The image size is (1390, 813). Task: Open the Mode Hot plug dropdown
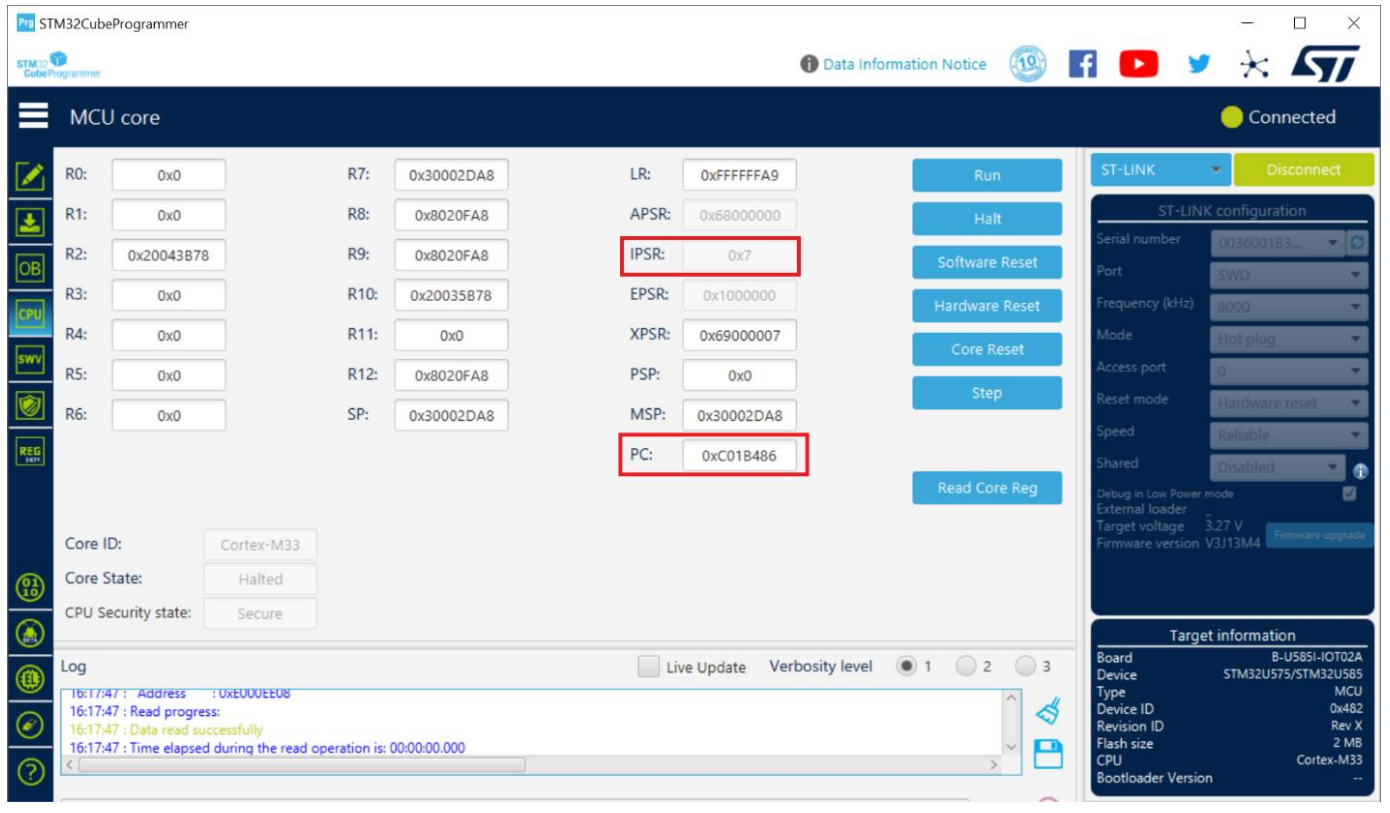(1289, 339)
